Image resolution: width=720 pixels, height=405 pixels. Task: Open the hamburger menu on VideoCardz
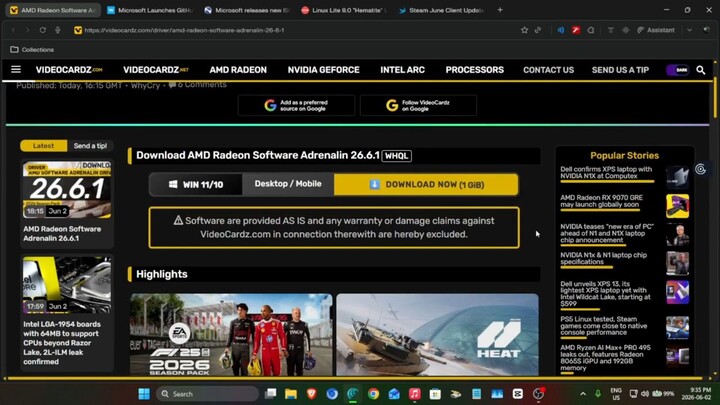(x=16, y=69)
